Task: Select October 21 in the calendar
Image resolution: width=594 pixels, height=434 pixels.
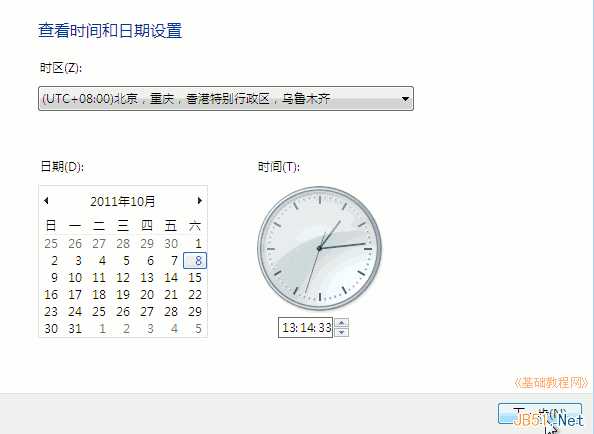Action: [x=171, y=295]
